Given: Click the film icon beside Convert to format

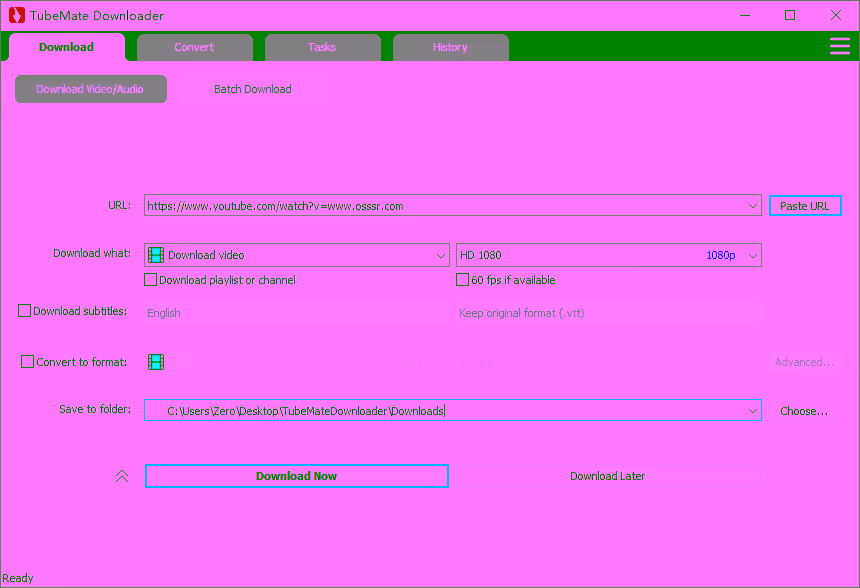Looking at the screenshot, I should point(156,362).
